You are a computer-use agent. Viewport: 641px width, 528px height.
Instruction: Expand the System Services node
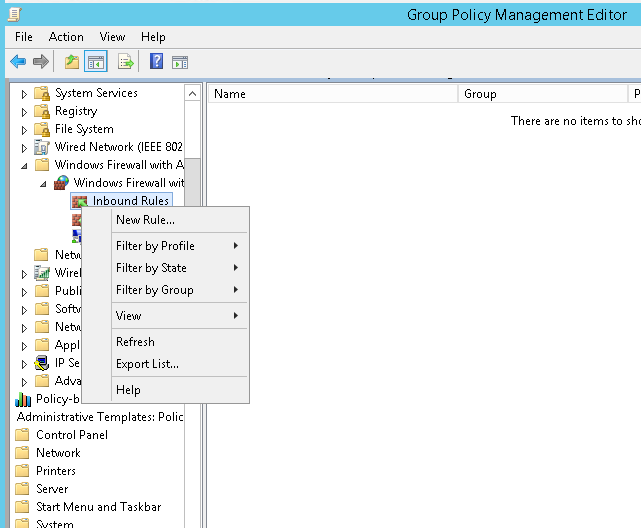pyautogui.click(x=24, y=94)
